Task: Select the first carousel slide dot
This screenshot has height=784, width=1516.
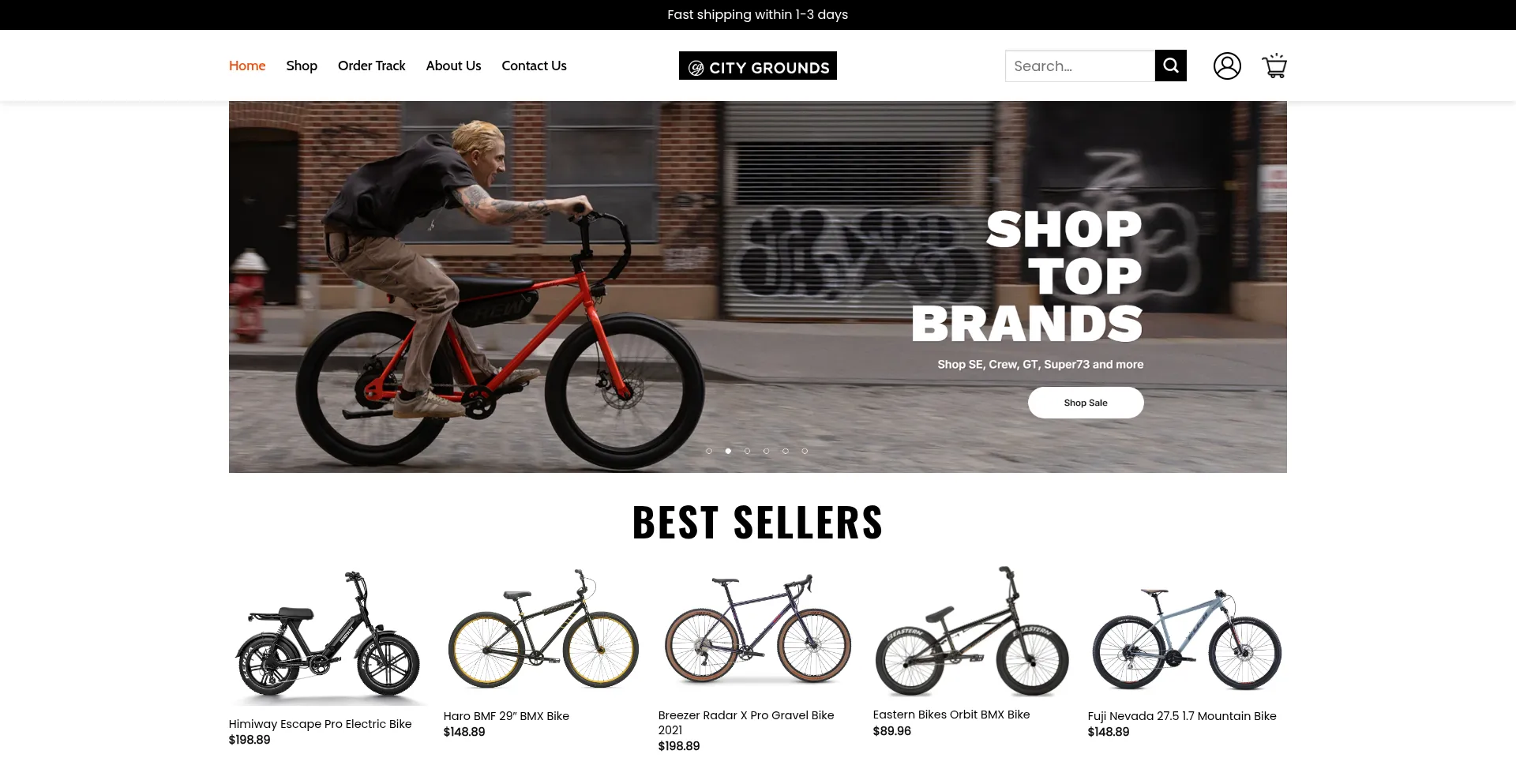Action: point(709,451)
